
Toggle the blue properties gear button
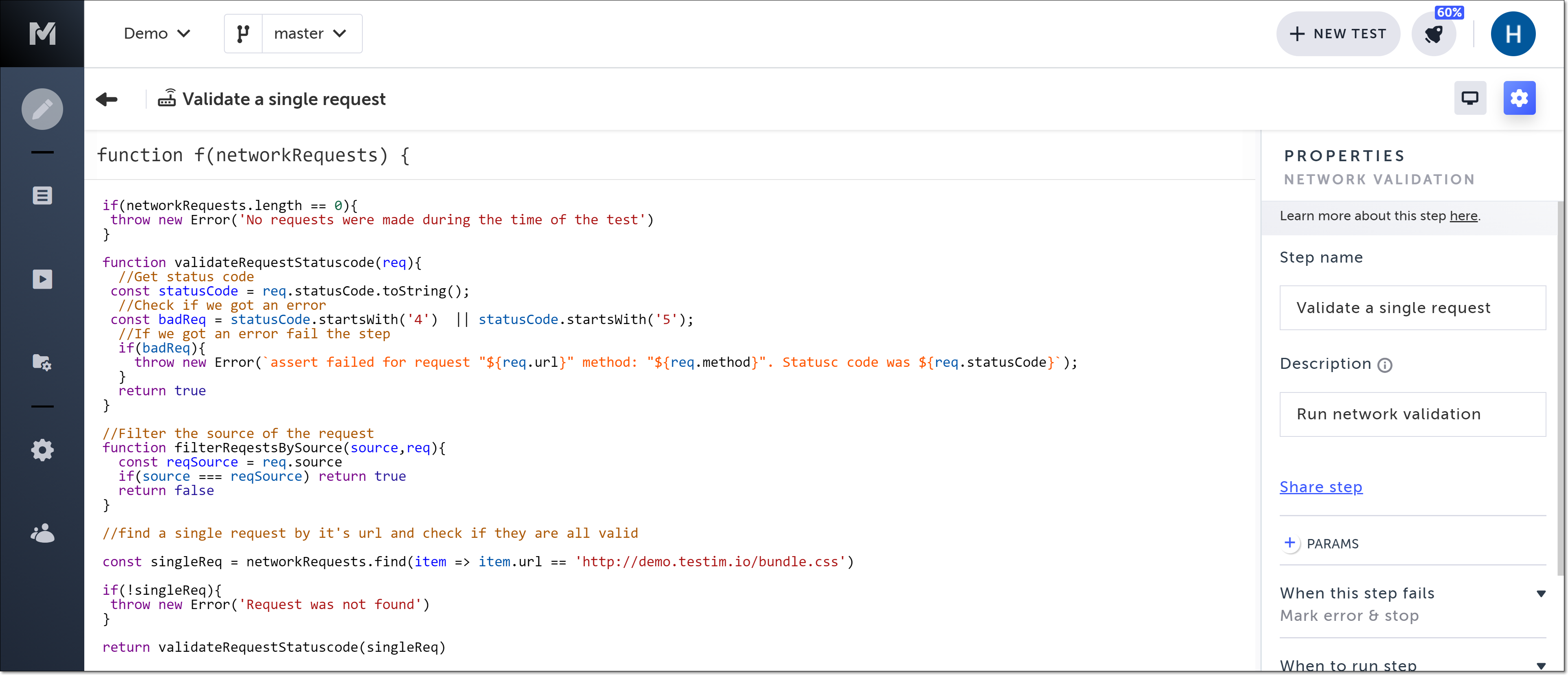(x=1519, y=98)
